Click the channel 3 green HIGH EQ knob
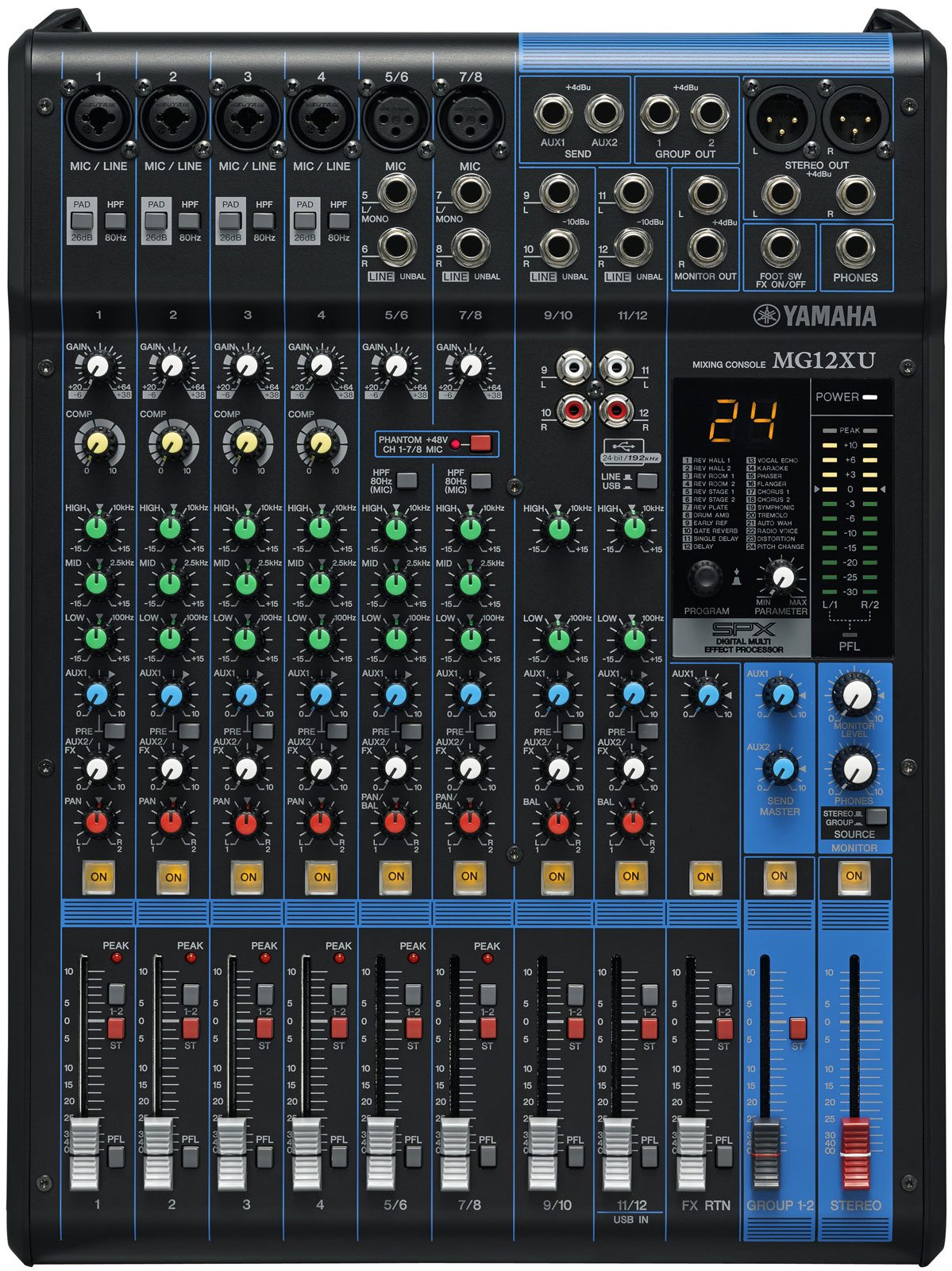Viewport: 952px width, 1271px height. tap(245, 527)
